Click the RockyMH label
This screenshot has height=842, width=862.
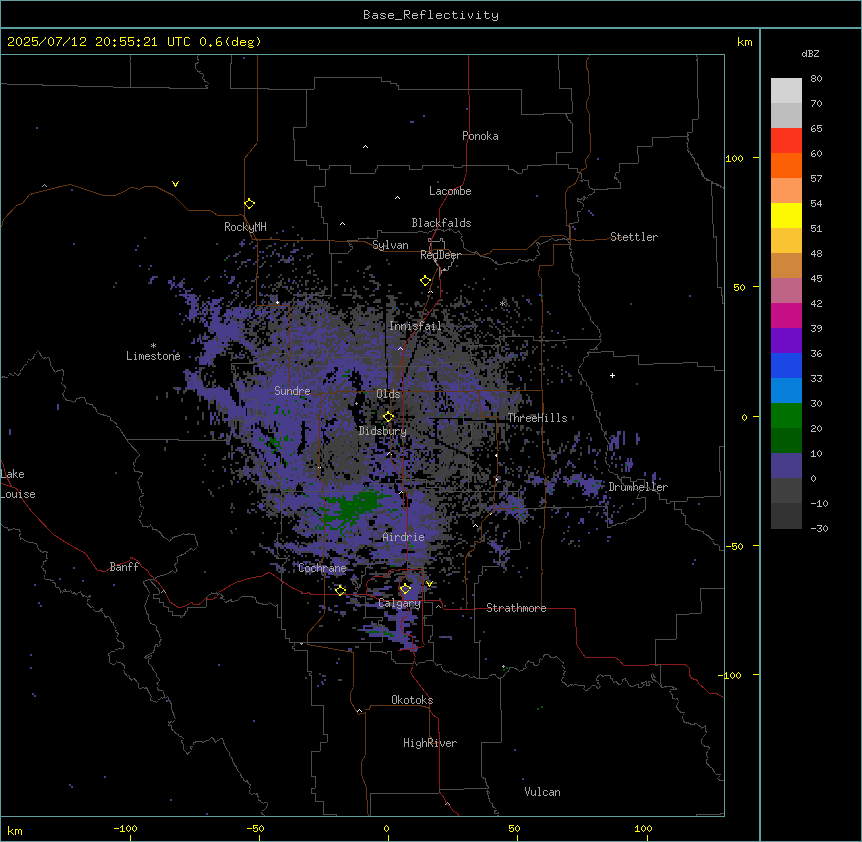(x=245, y=227)
